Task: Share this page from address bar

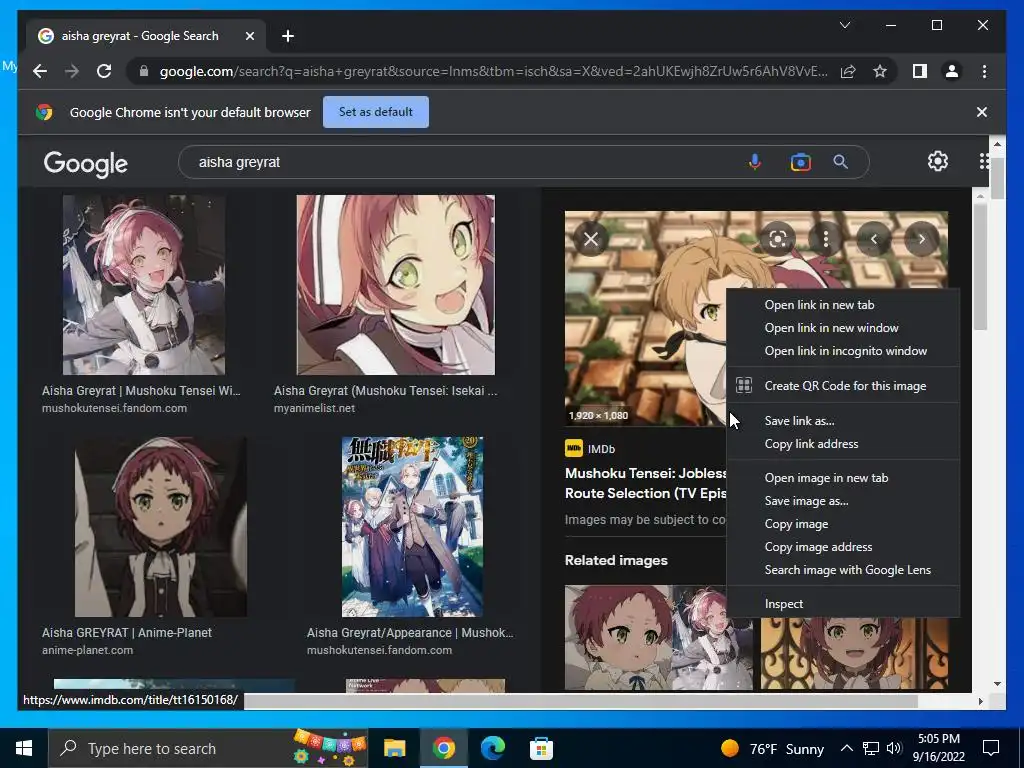Action: tap(848, 71)
